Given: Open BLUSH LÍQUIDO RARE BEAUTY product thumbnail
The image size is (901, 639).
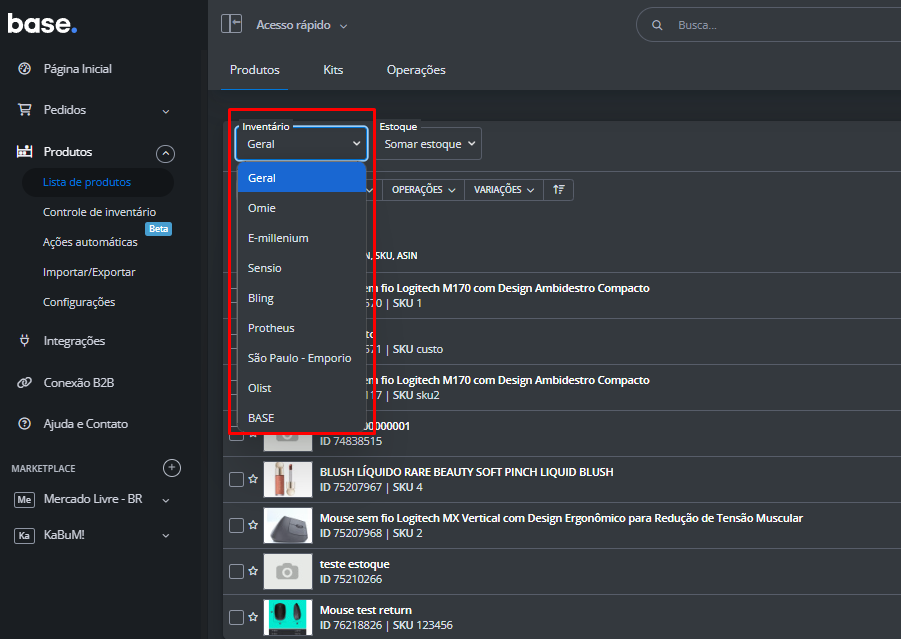Looking at the screenshot, I should [x=288, y=479].
